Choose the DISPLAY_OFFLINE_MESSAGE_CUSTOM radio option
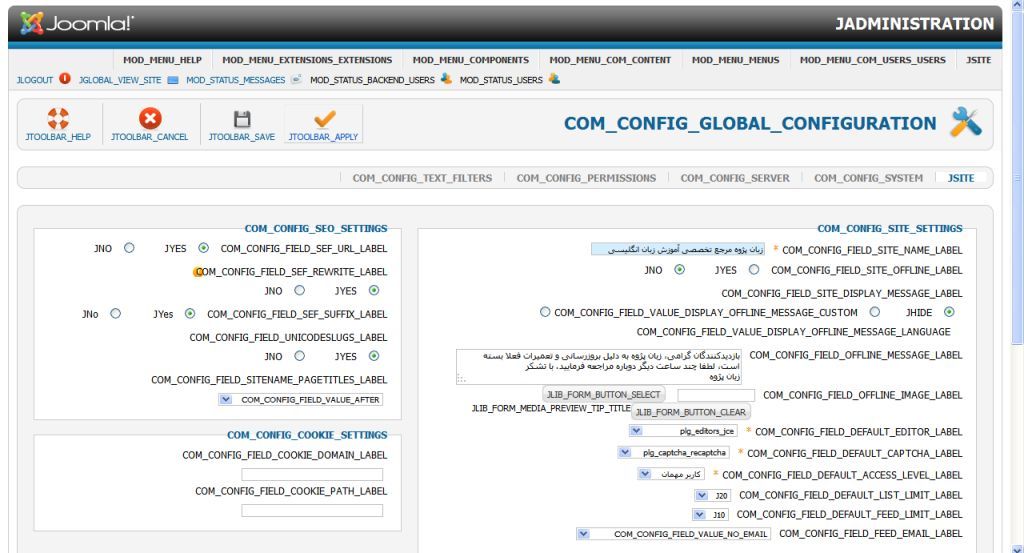The width and height of the screenshot is (1024, 553). click(x=545, y=312)
